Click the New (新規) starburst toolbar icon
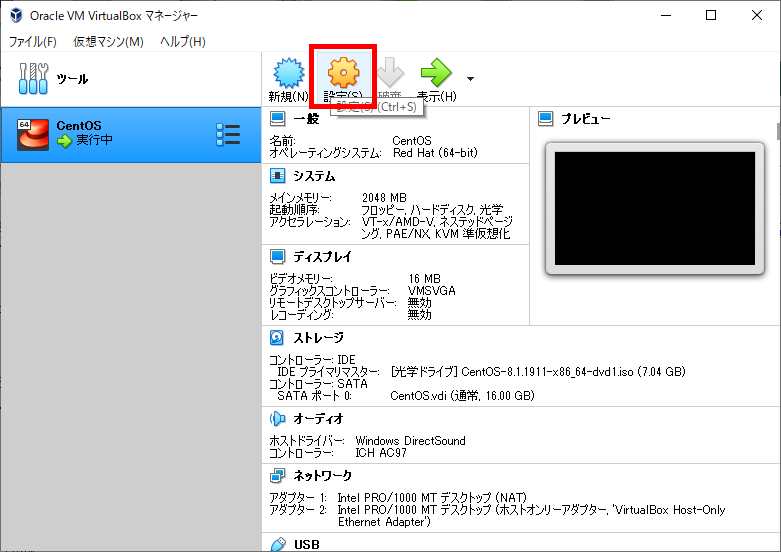 tap(288, 73)
